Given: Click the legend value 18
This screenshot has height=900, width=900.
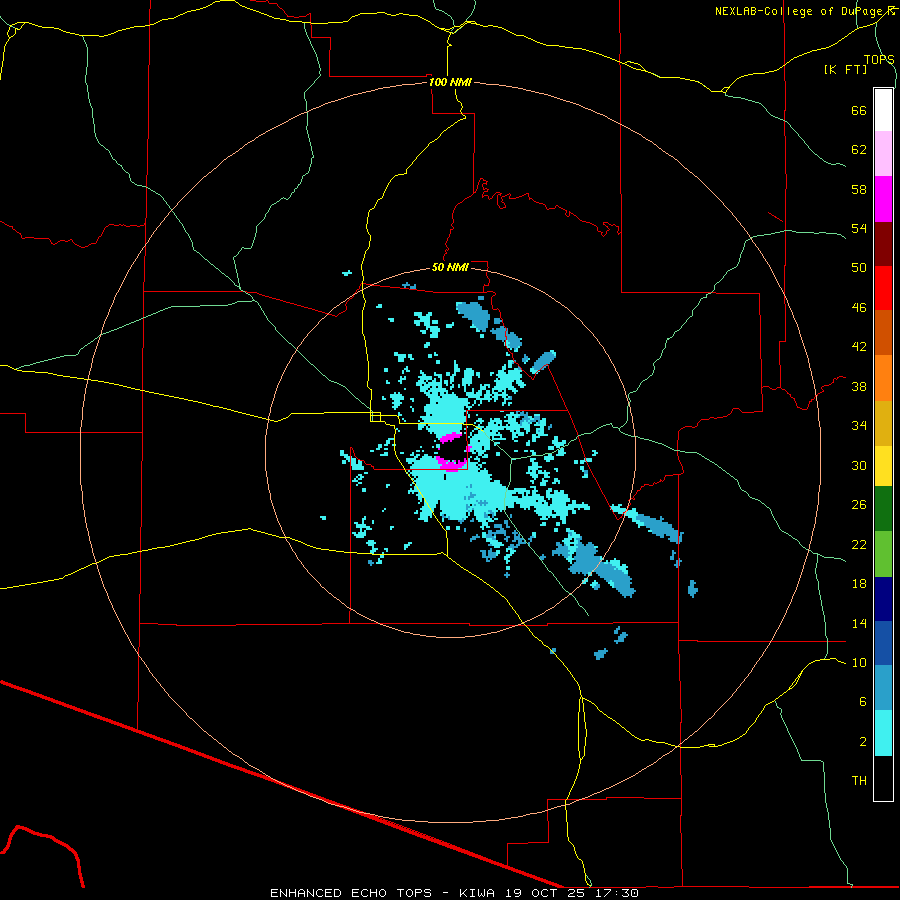Looking at the screenshot, I should 859,584.
